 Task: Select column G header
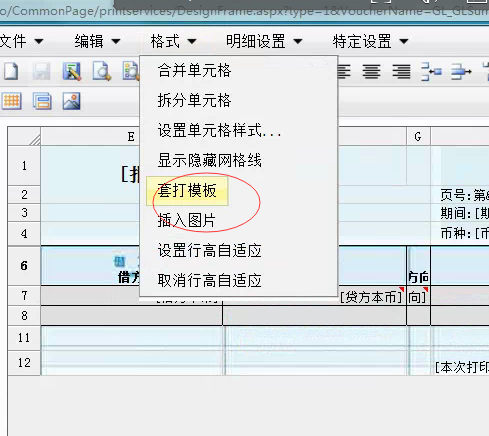pyautogui.click(x=418, y=136)
